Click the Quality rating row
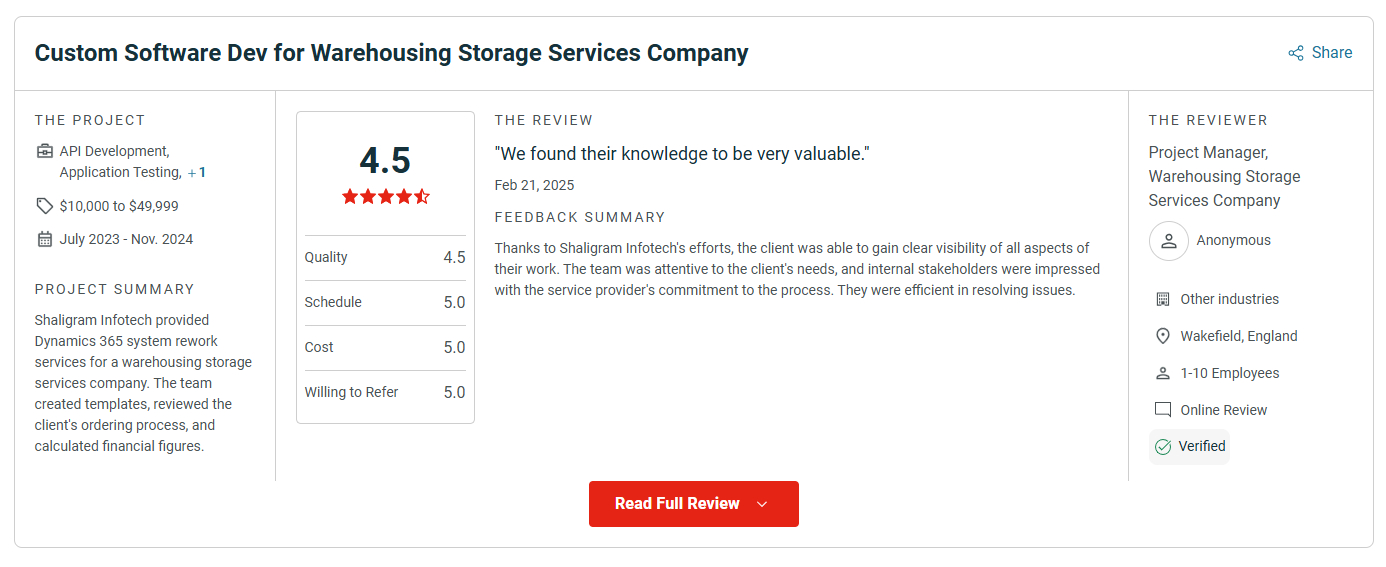The width and height of the screenshot is (1386, 567). pos(385,258)
